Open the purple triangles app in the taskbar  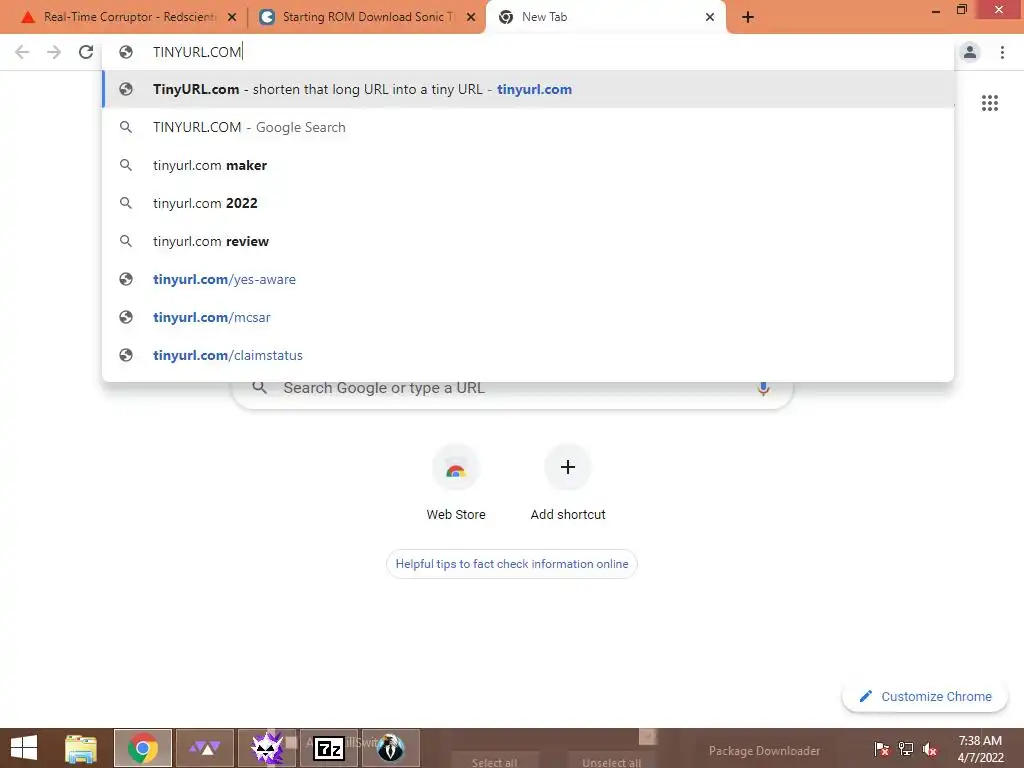pyautogui.click(x=204, y=748)
